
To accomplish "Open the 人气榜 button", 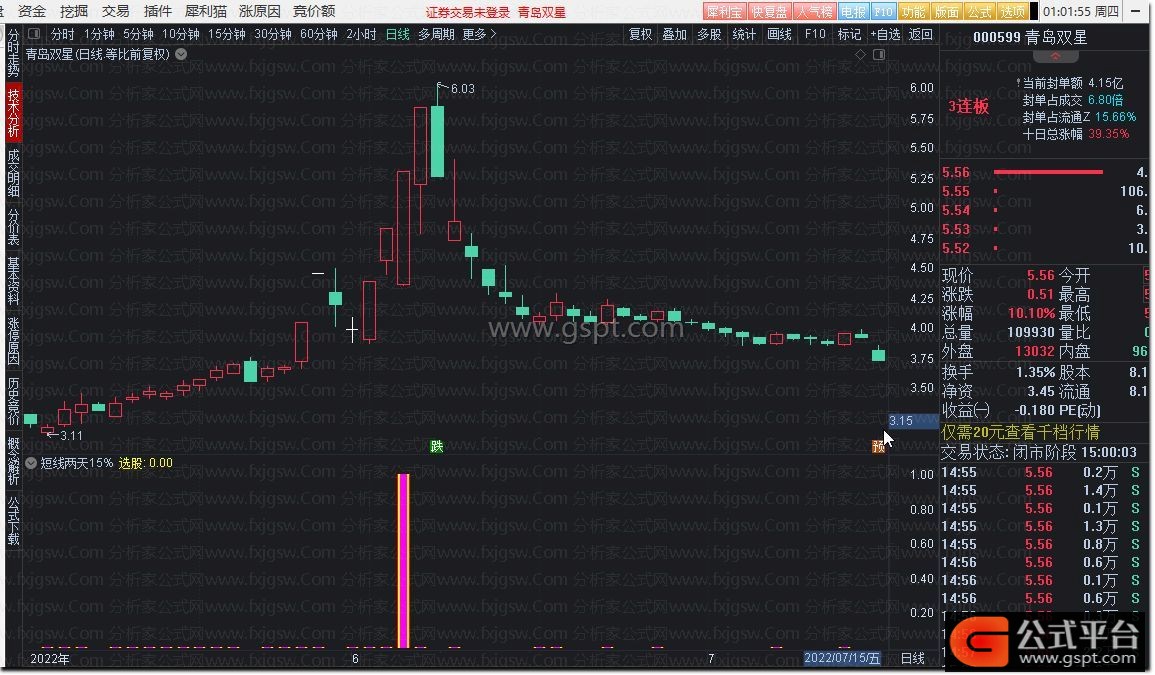I will tap(814, 12).
